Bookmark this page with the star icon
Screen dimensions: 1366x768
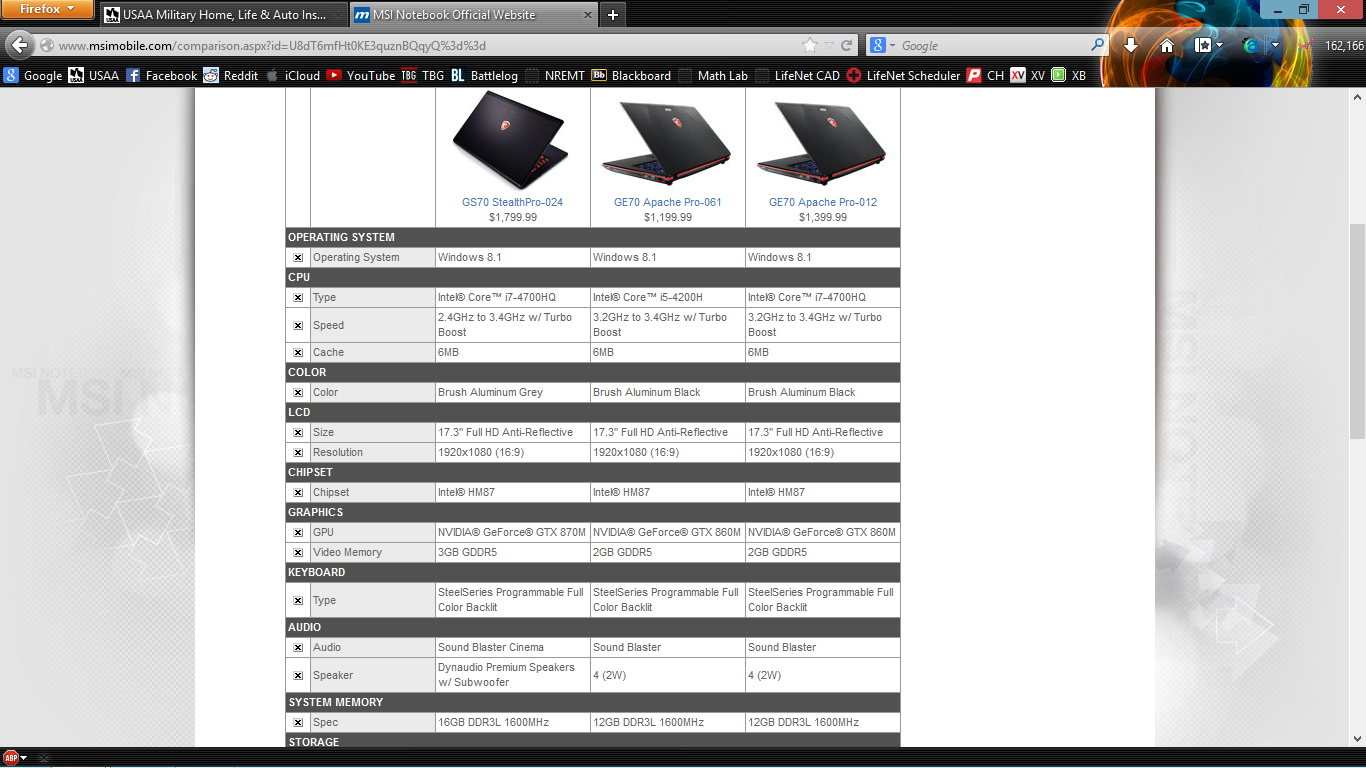810,45
